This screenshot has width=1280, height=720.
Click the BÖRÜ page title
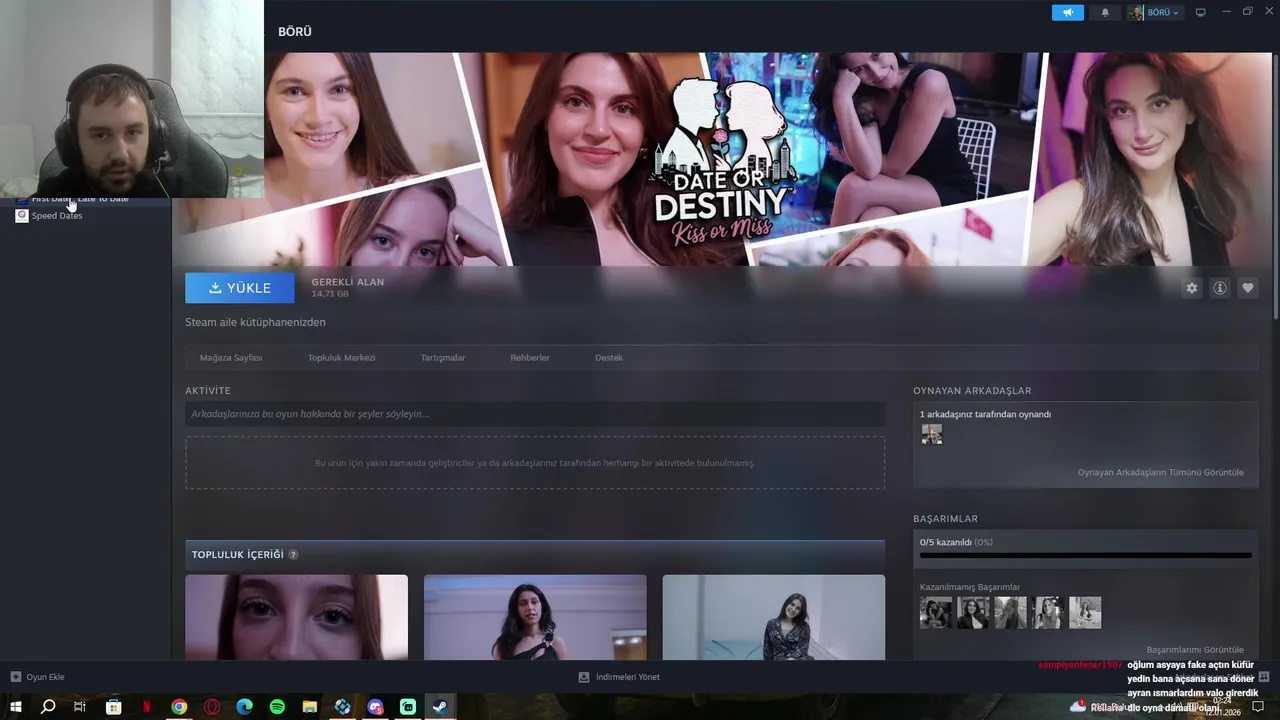click(295, 32)
